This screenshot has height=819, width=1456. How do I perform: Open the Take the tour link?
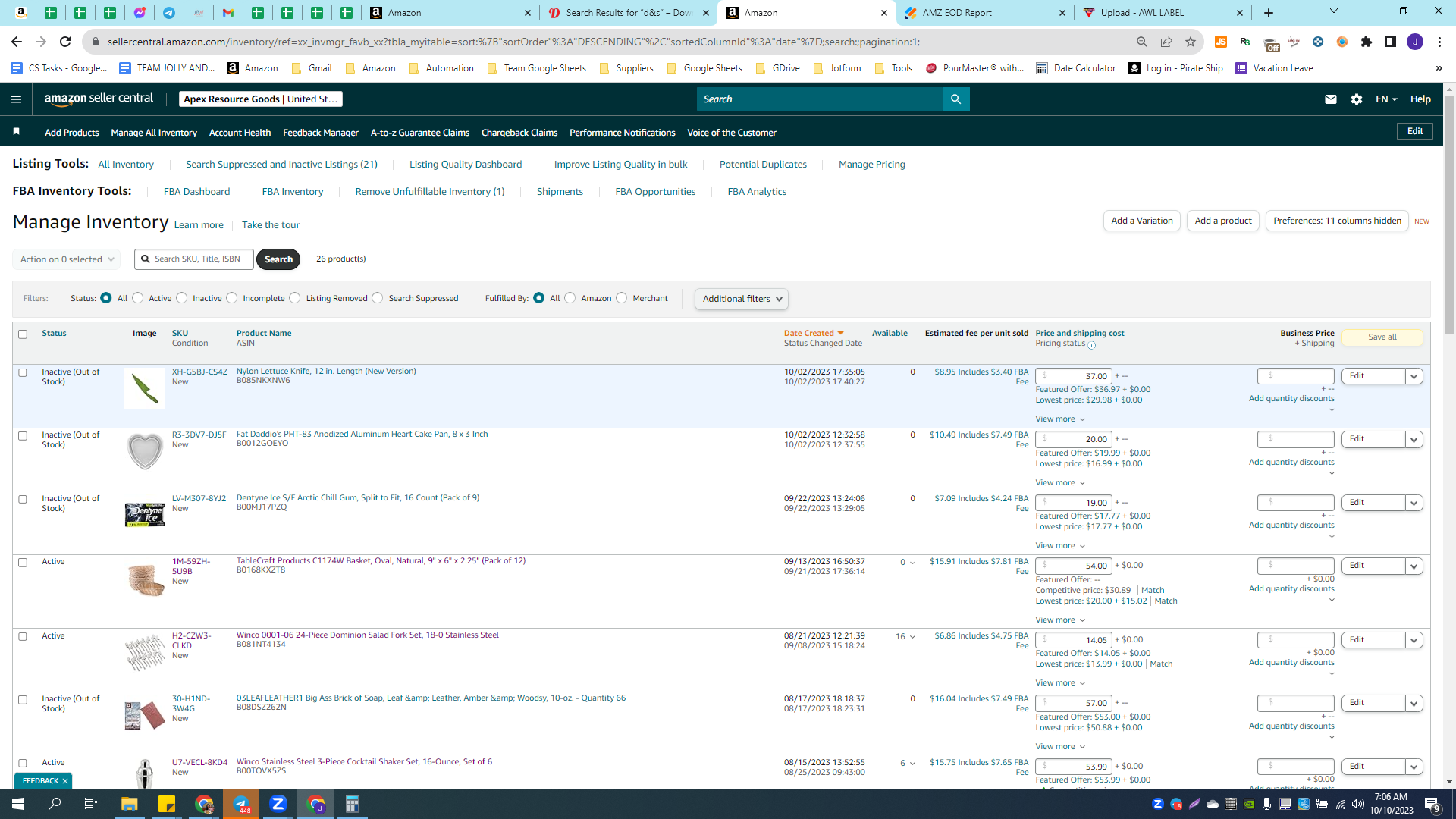click(271, 225)
